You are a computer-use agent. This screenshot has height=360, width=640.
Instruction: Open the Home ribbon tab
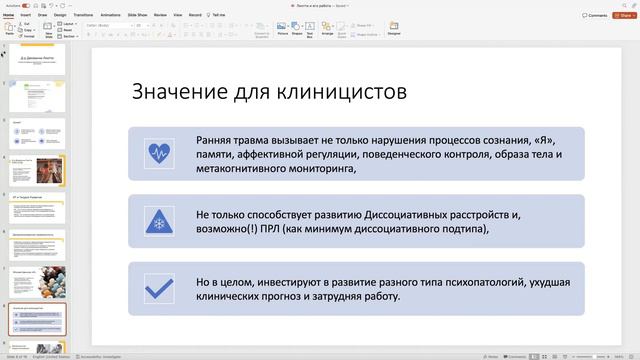8,15
